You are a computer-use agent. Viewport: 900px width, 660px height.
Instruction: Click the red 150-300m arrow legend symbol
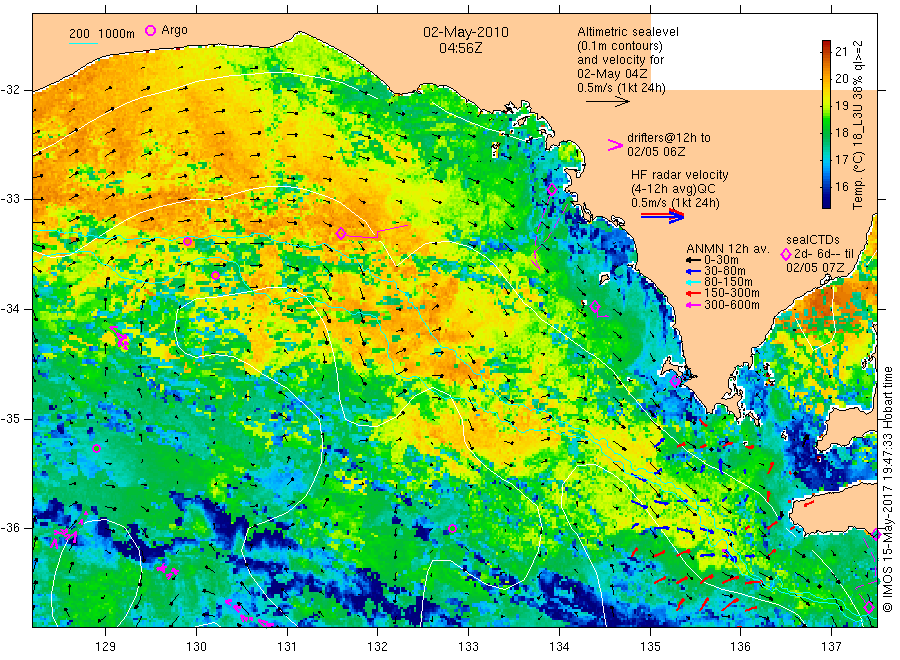[x=693, y=293]
